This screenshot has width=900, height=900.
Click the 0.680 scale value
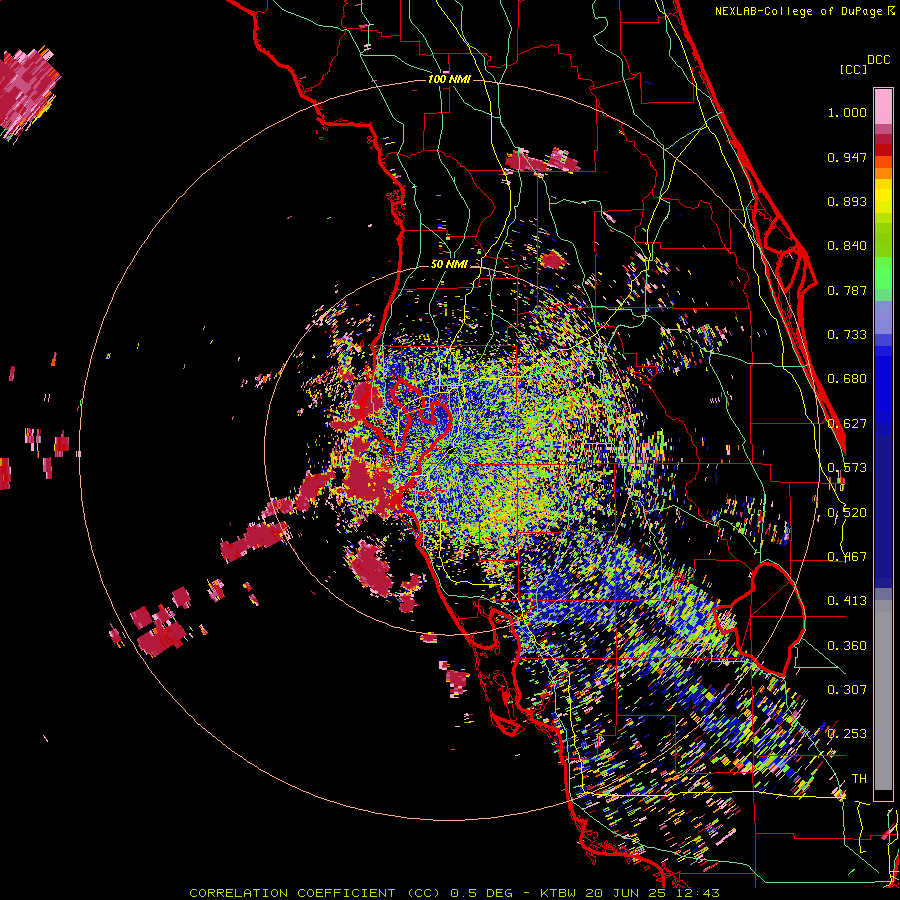point(847,379)
